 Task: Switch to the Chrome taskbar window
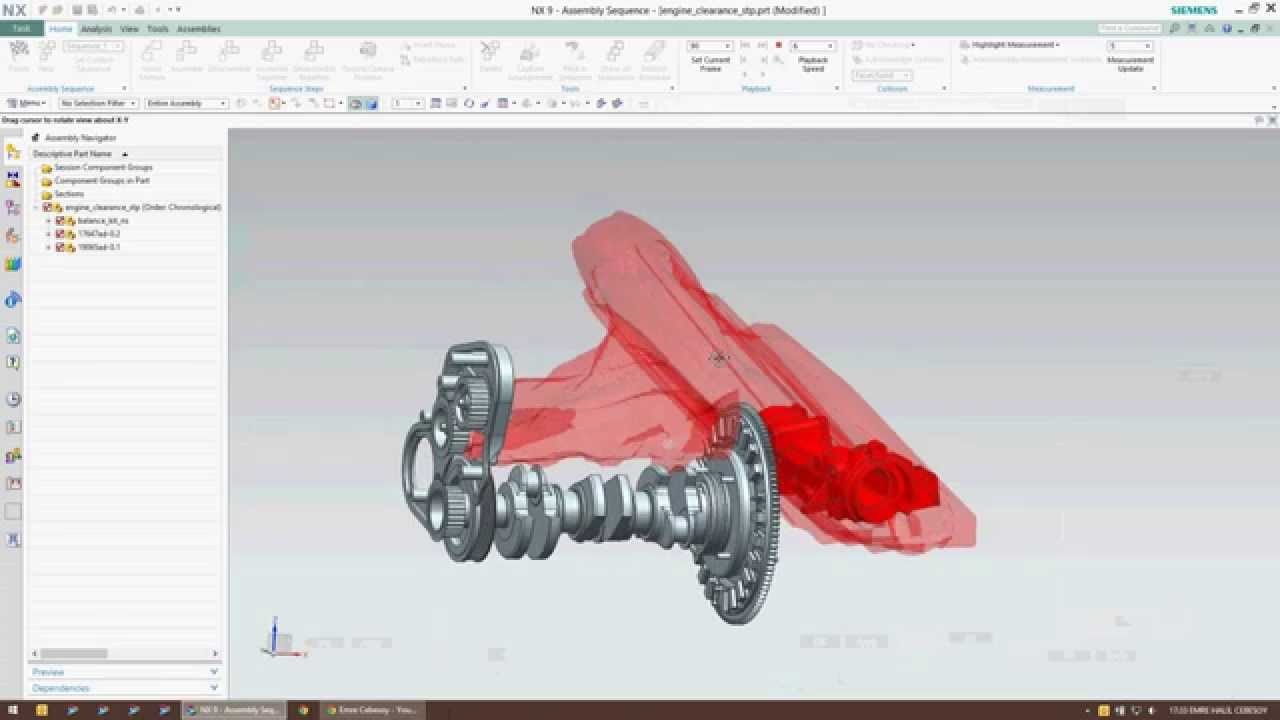(304, 710)
